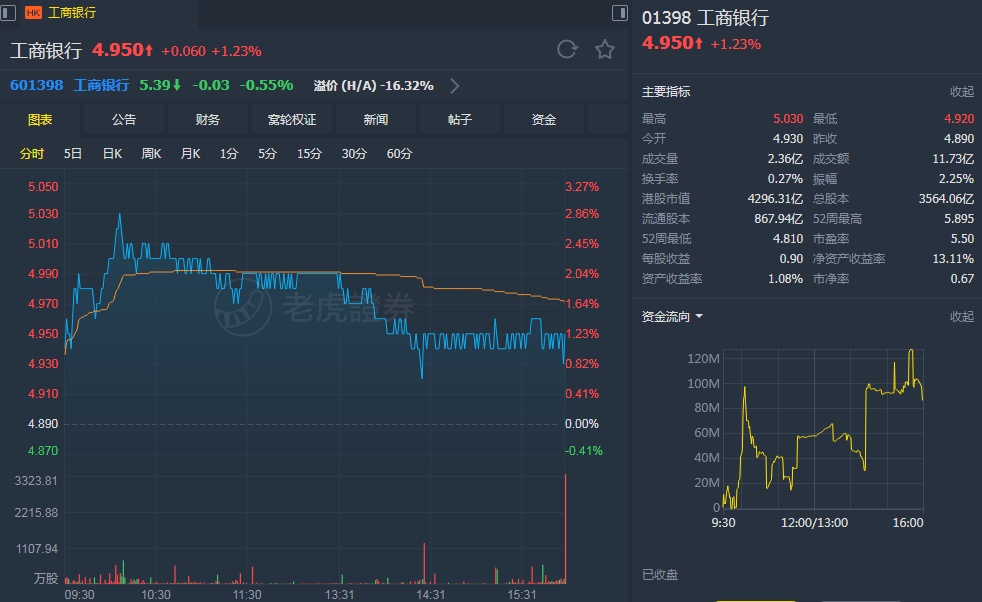Select the 日K chart period
This screenshot has height=602, width=982.
[x=112, y=154]
